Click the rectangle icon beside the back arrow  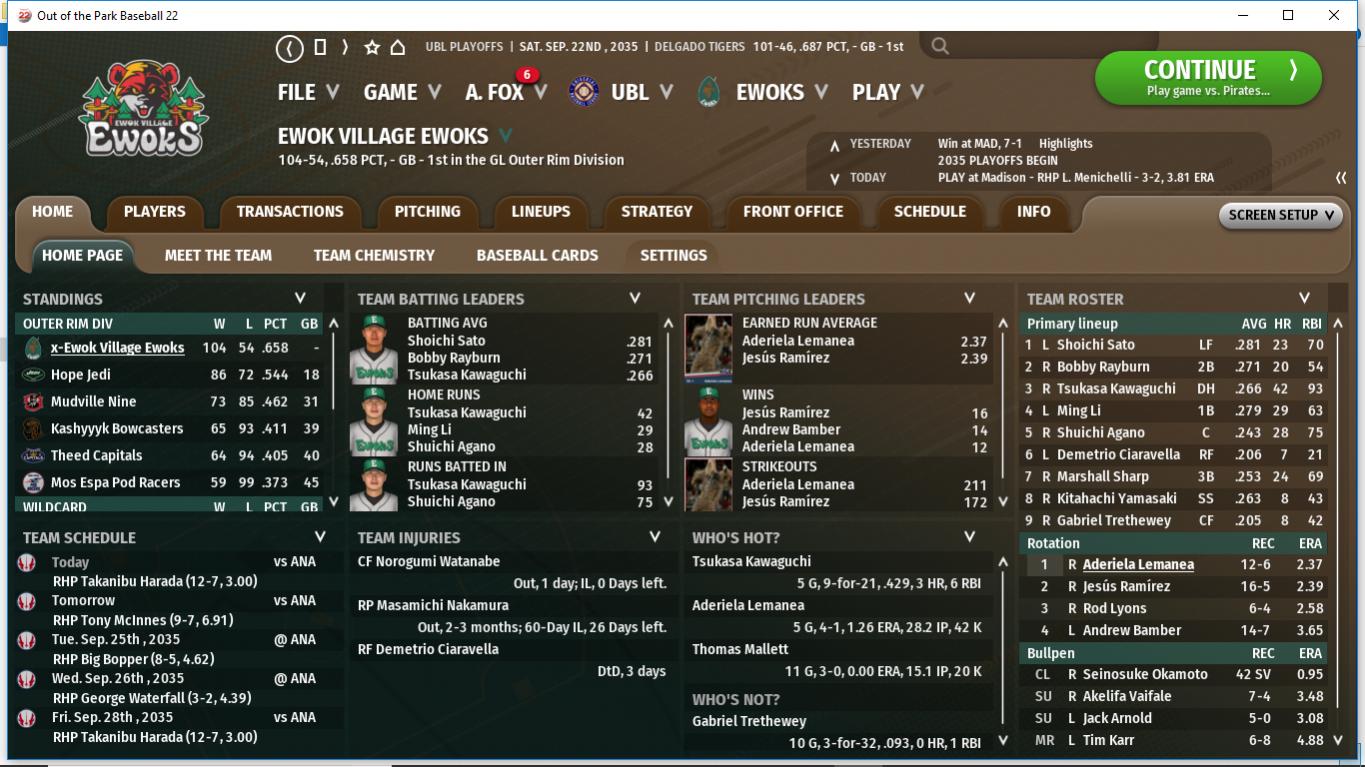(320, 47)
